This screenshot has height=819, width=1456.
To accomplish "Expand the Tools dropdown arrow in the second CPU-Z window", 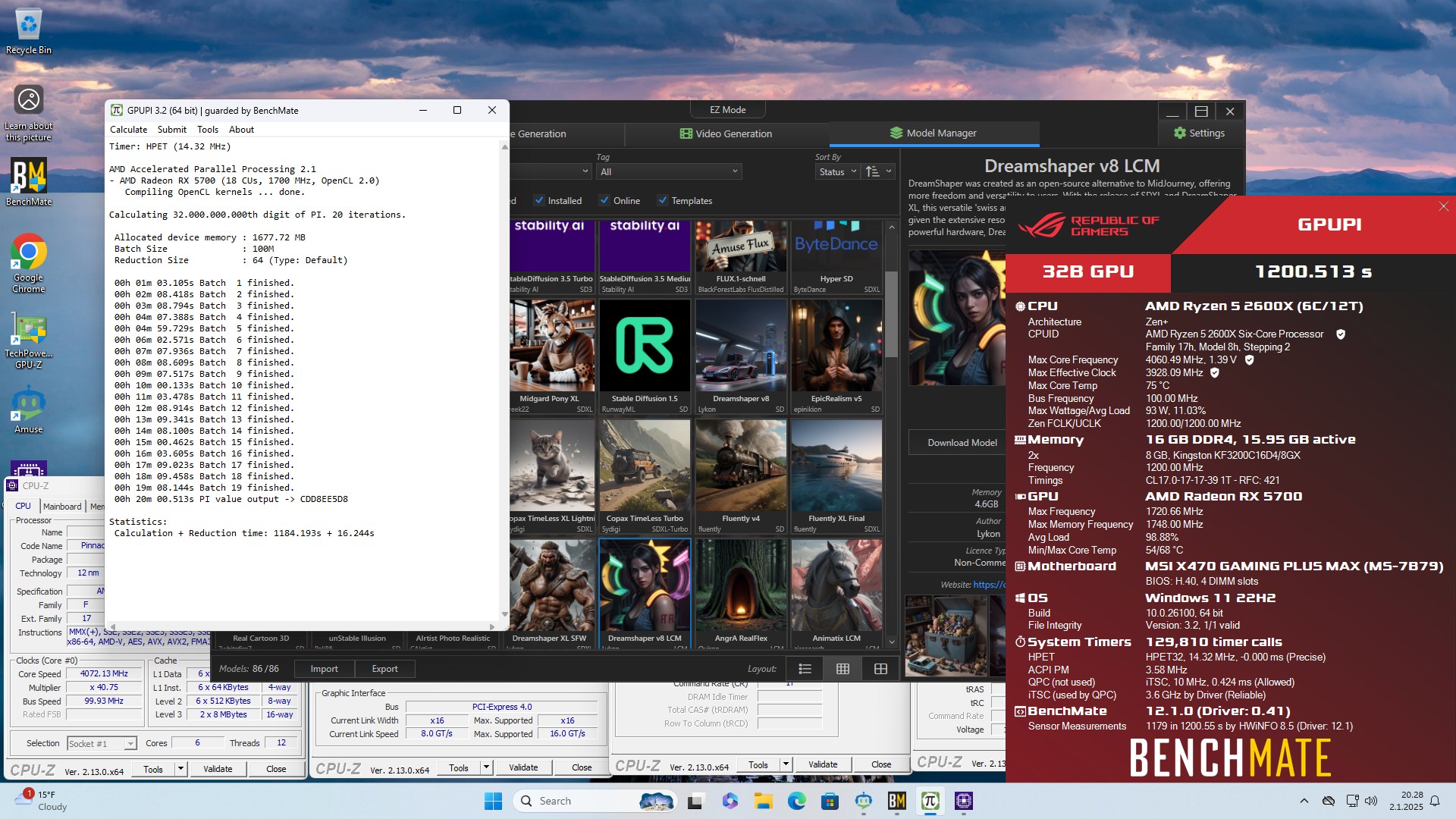I will 486,767.
